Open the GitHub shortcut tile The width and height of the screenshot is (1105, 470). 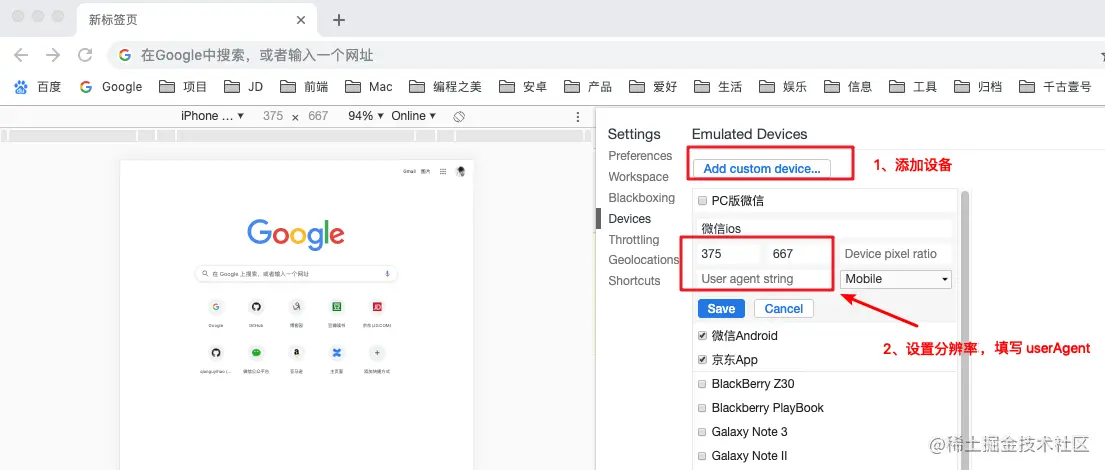click(256, 312)
